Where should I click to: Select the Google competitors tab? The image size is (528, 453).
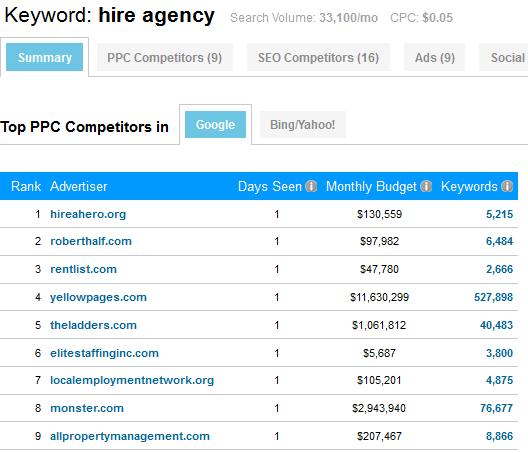click(215, 125)
